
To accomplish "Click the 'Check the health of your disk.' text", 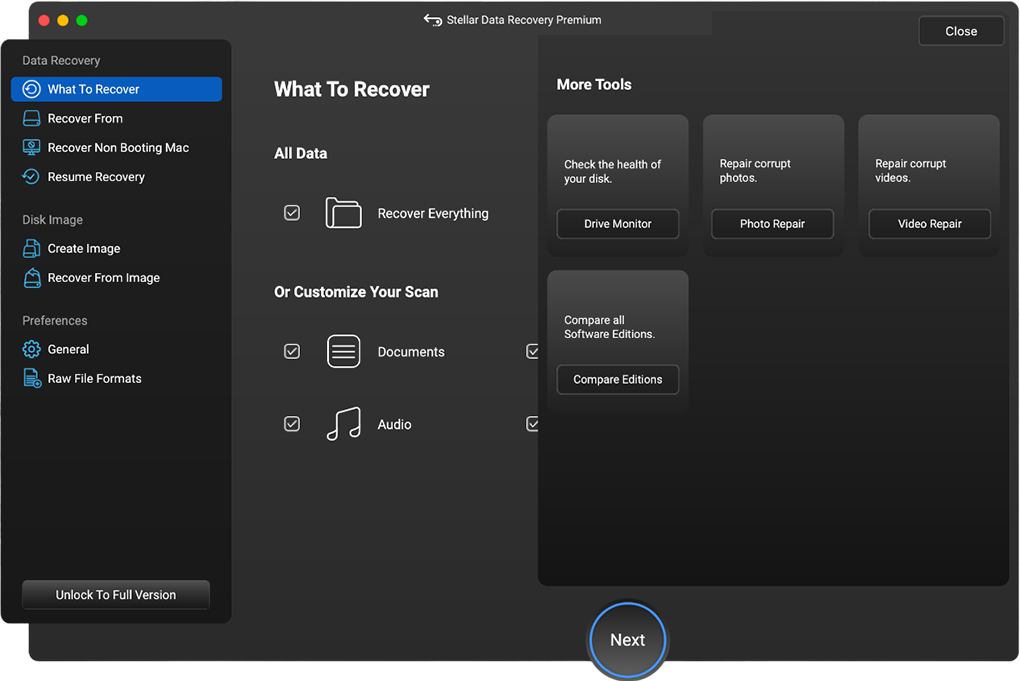I will pos(612,172).
